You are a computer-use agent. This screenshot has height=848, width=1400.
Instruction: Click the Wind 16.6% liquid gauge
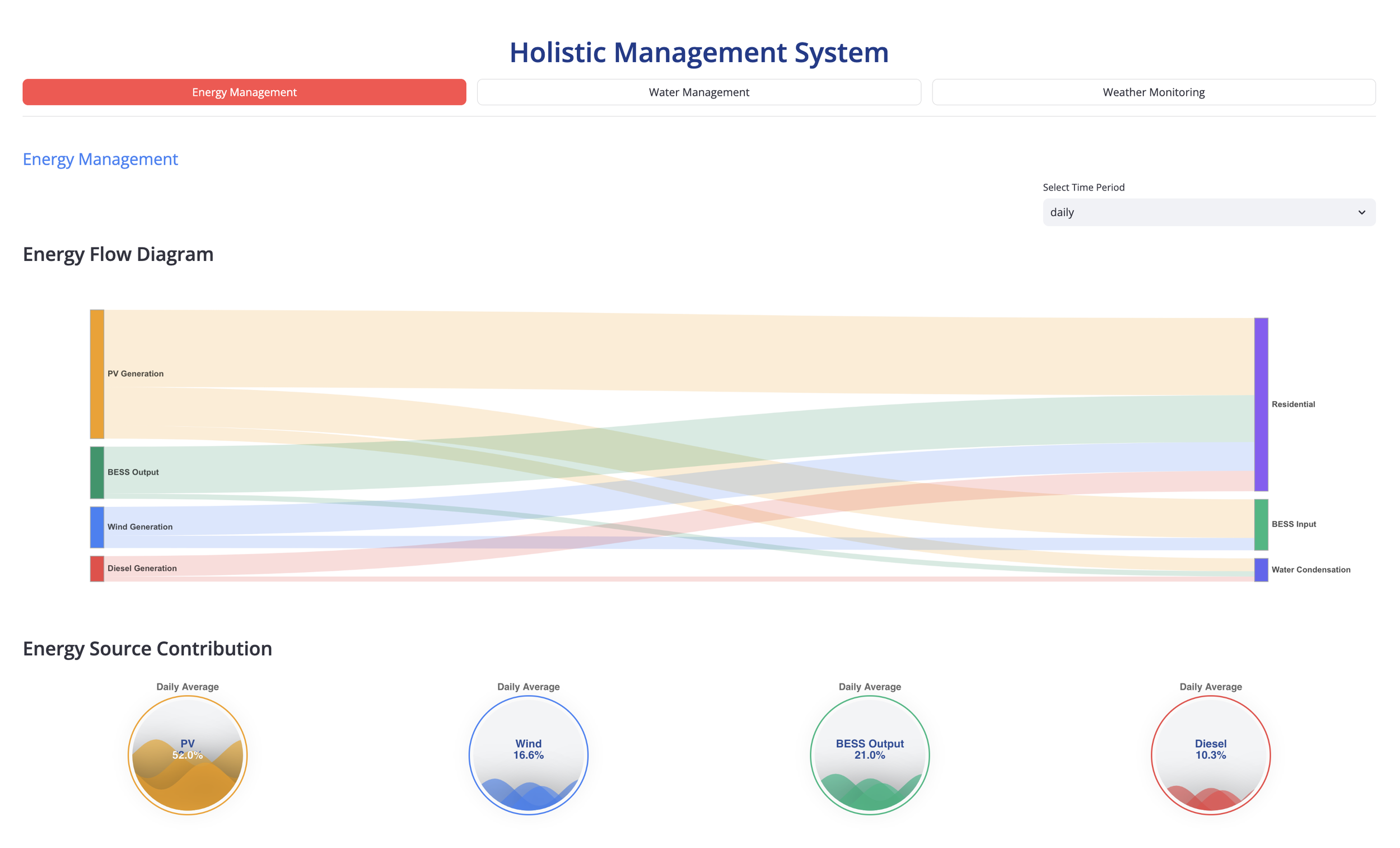[x=529, y=755]
